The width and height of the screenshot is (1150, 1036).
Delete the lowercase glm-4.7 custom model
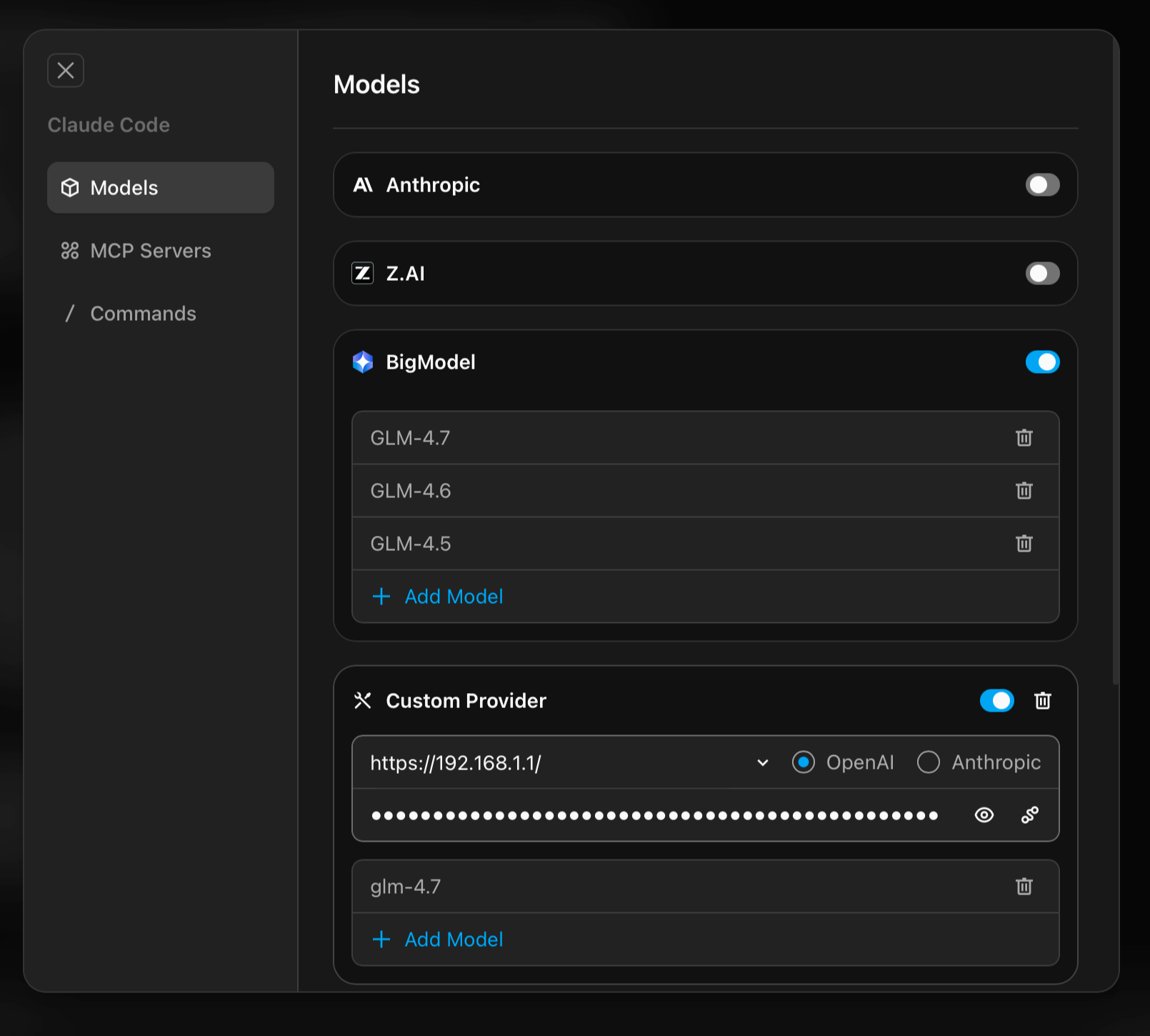[1024, 887]
